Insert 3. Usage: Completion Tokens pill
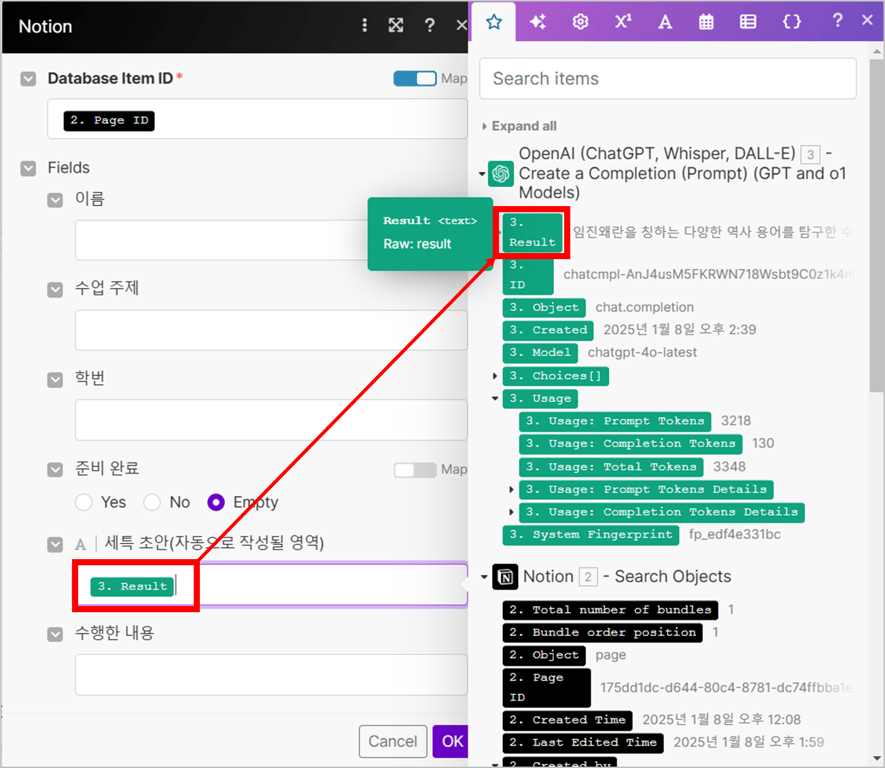885x768 pixels. point(630,444)
